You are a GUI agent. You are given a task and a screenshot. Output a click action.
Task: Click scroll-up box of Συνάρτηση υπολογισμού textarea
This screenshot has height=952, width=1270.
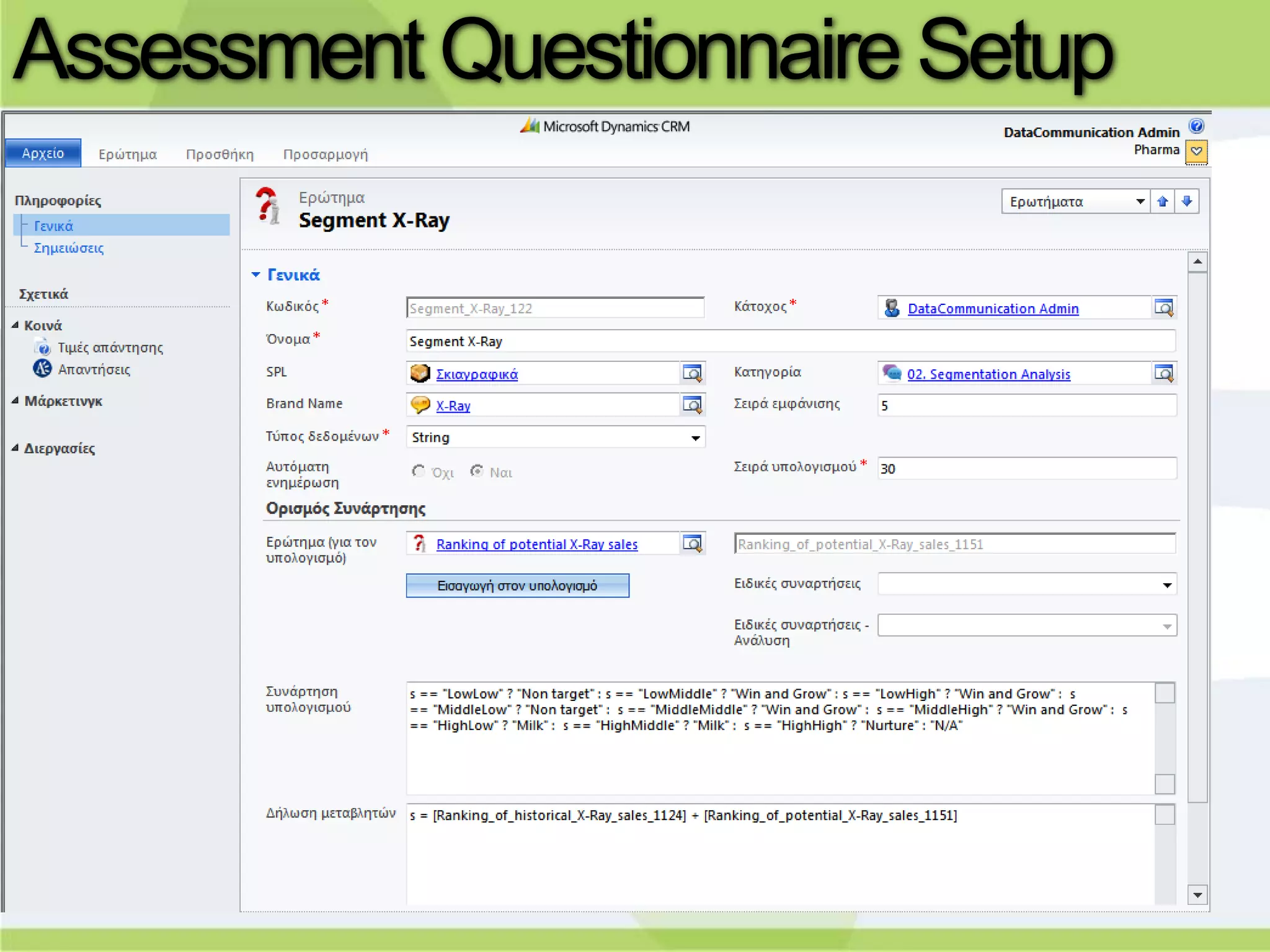coord(1165,693)
